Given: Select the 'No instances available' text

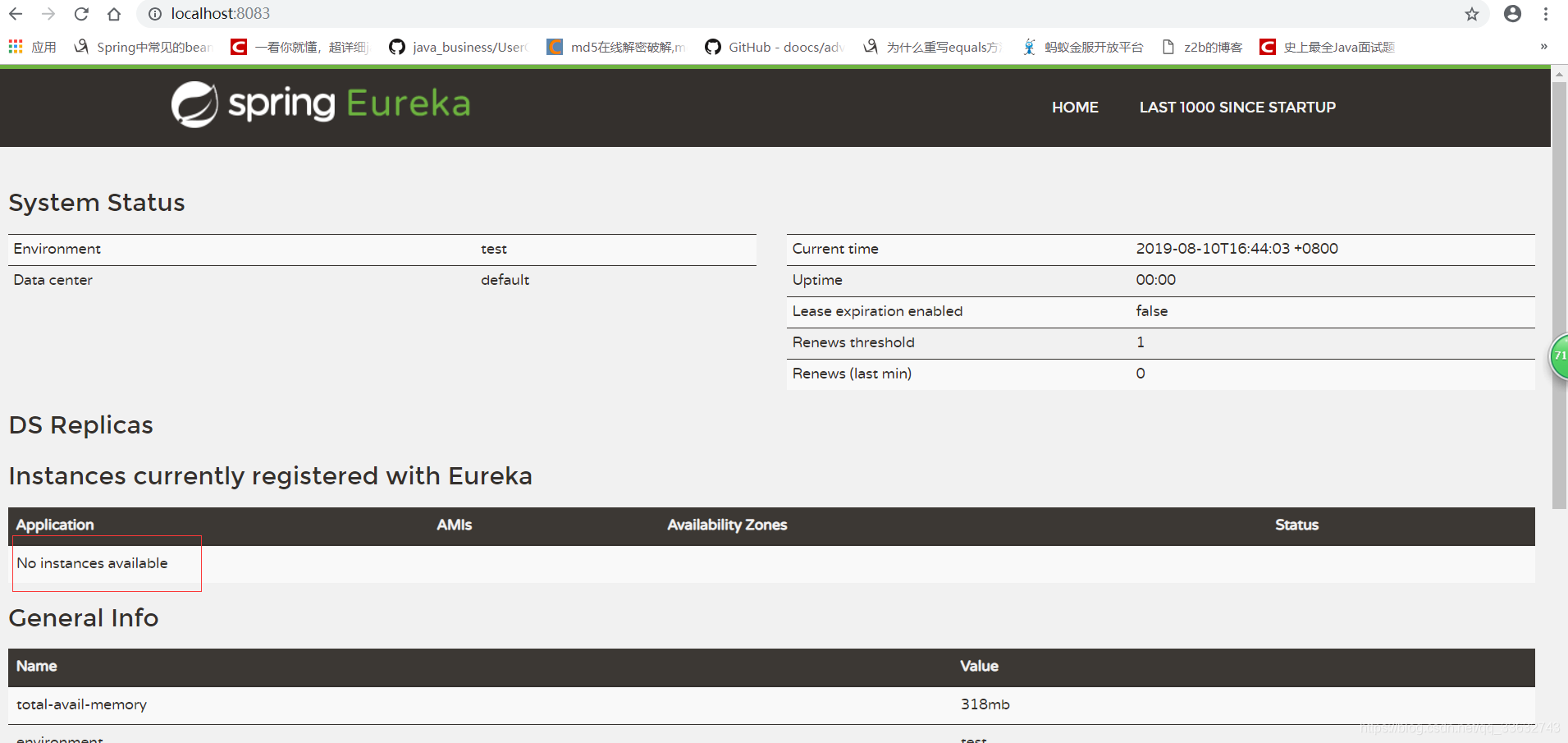Looking at the screenshot, I should (x=92, y=563).
